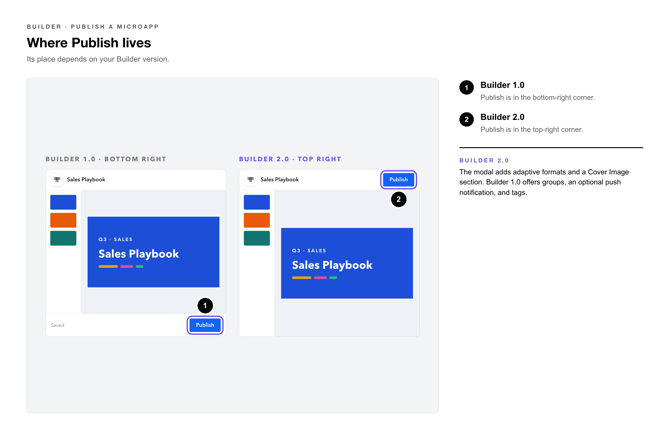
Task: Select orange slide thumbnail in Builder 1.0 sidebar
Action: (x=63, y=220)
